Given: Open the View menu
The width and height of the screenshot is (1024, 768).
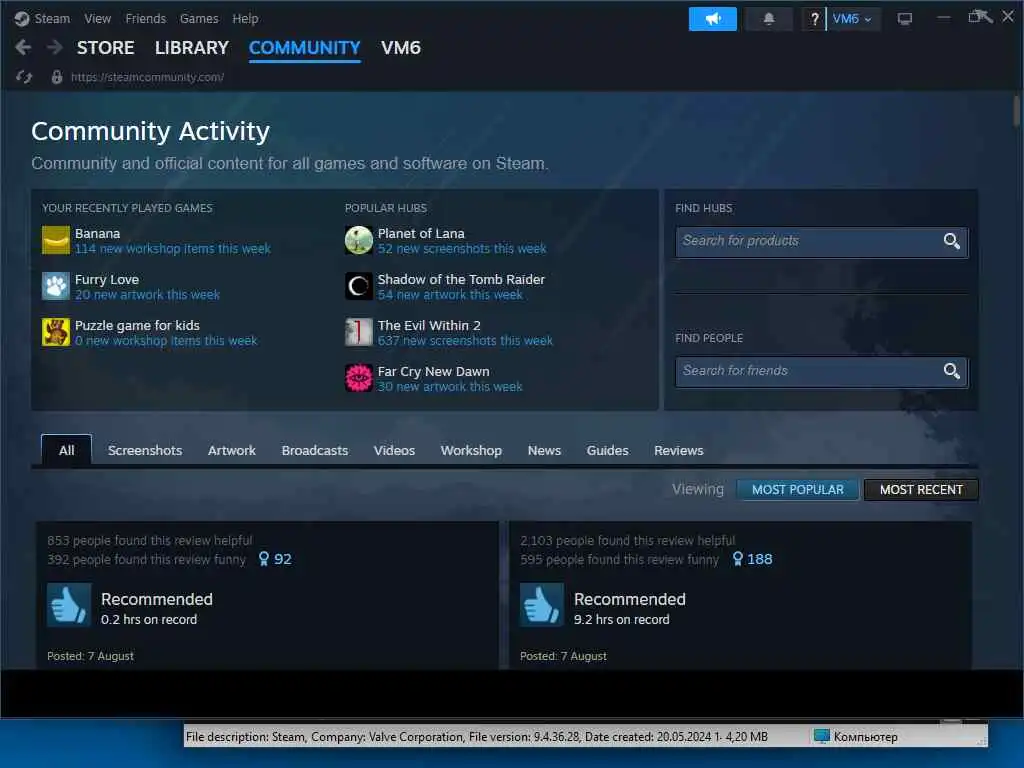Looking at the screenshot, I should [97, 18].
